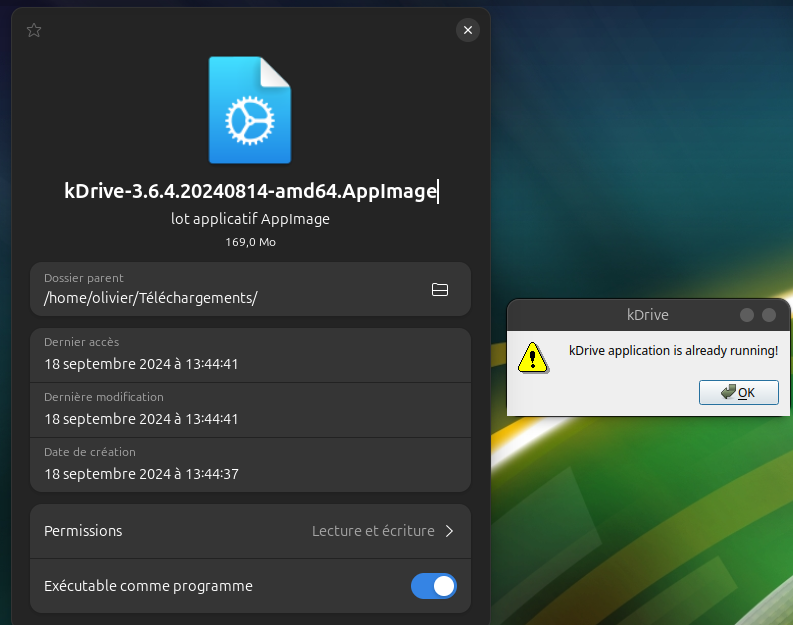
Task: Click the rightmost round kDrive titlebar button
Action: 769,315
